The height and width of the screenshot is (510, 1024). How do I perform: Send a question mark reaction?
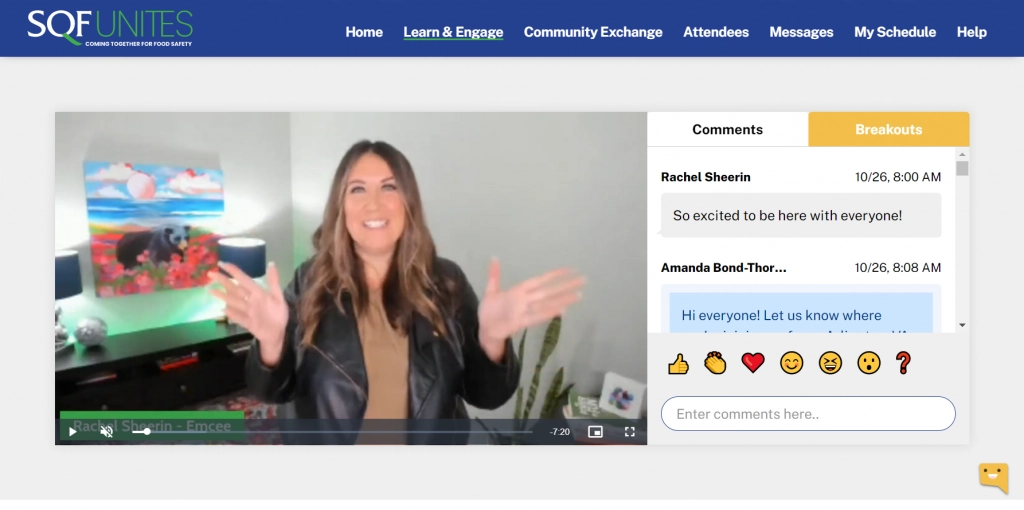coord(903,363)
